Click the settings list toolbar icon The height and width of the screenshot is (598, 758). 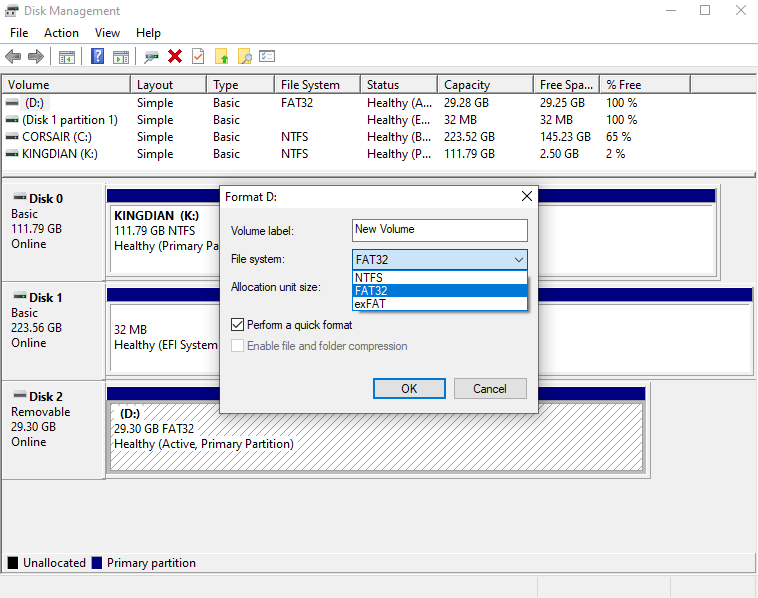point(267,57)
